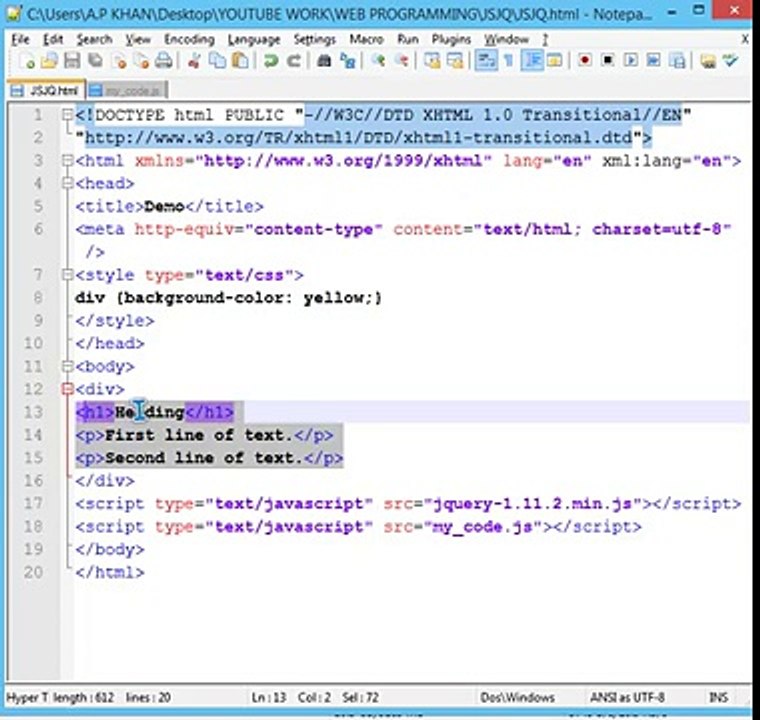
Task: Open the Edit menu
Action: [x=53, y=39]
